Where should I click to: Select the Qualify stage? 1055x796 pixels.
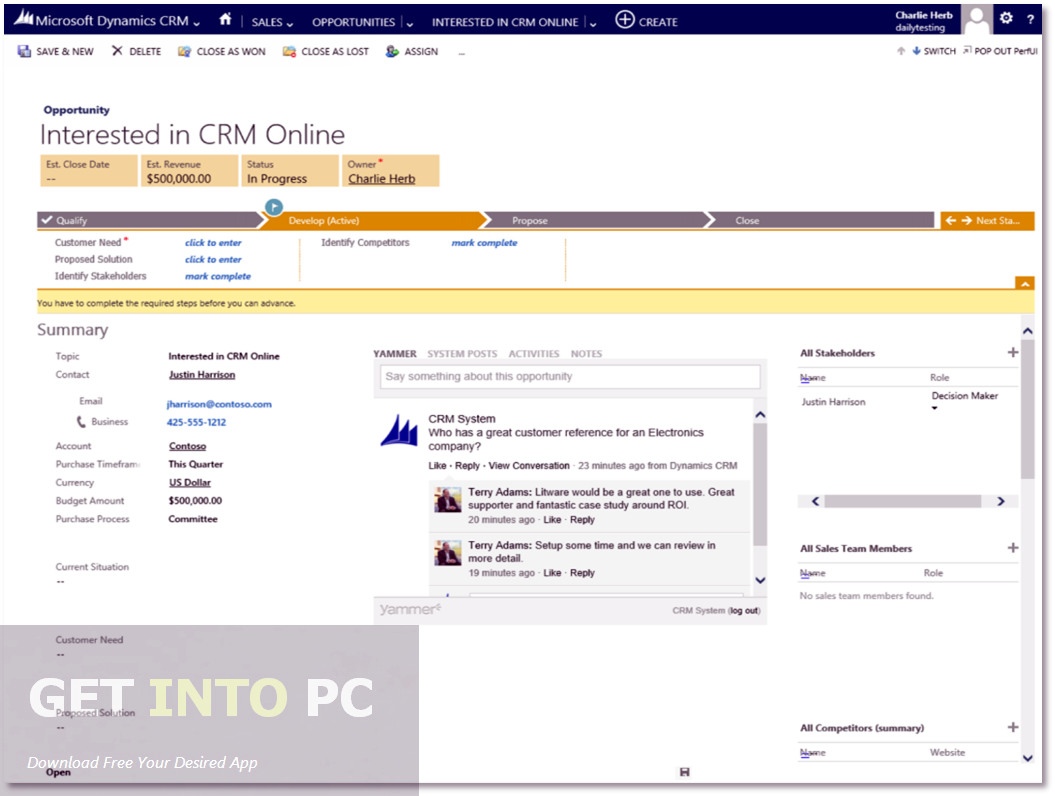149,221
